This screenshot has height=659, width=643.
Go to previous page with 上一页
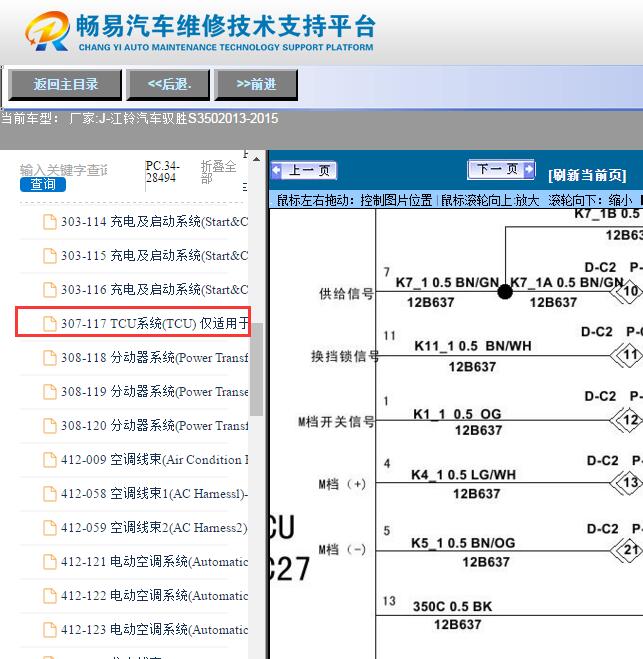tap(304, 170)
